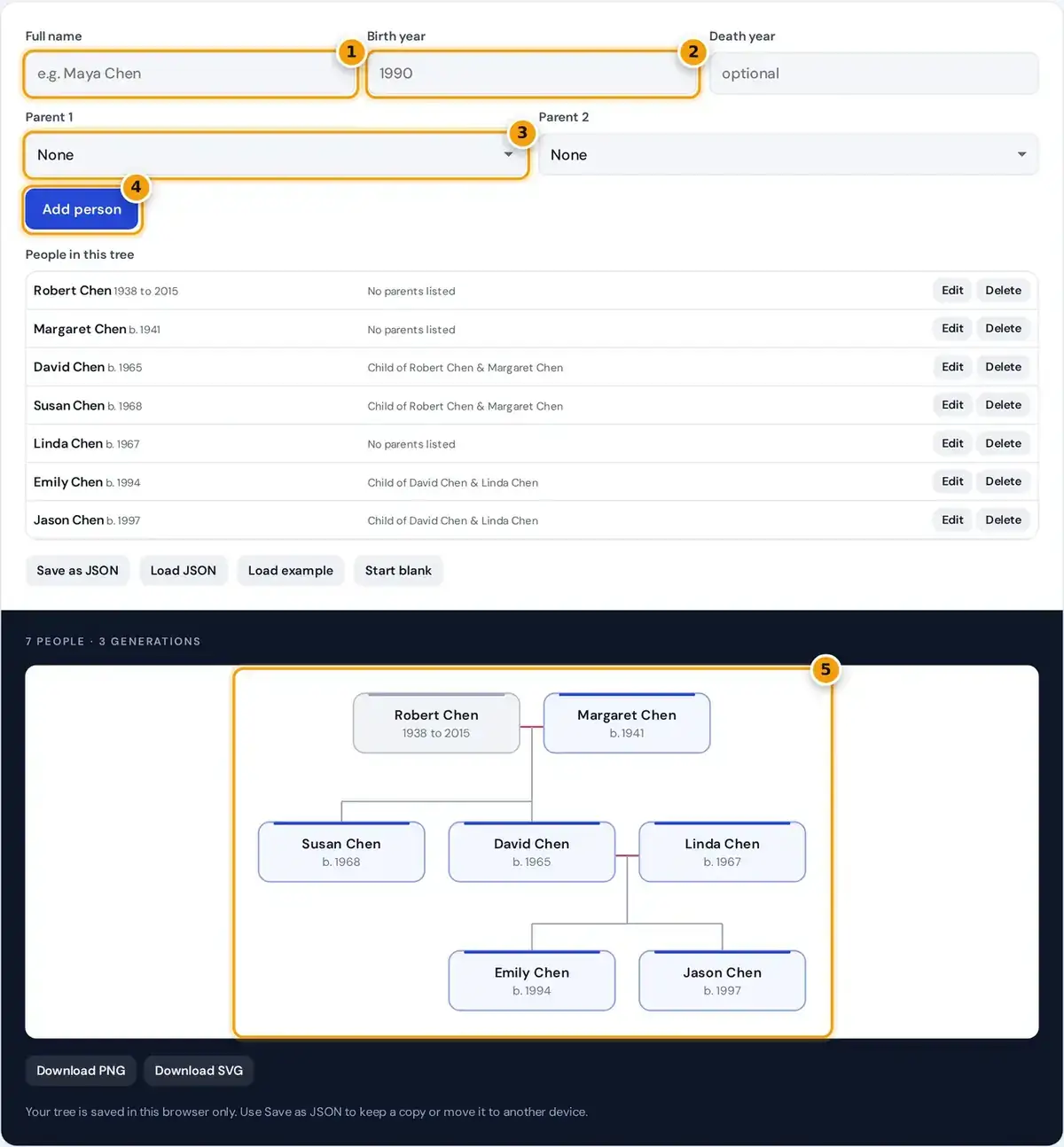Load the example tree

coord(291,571)
